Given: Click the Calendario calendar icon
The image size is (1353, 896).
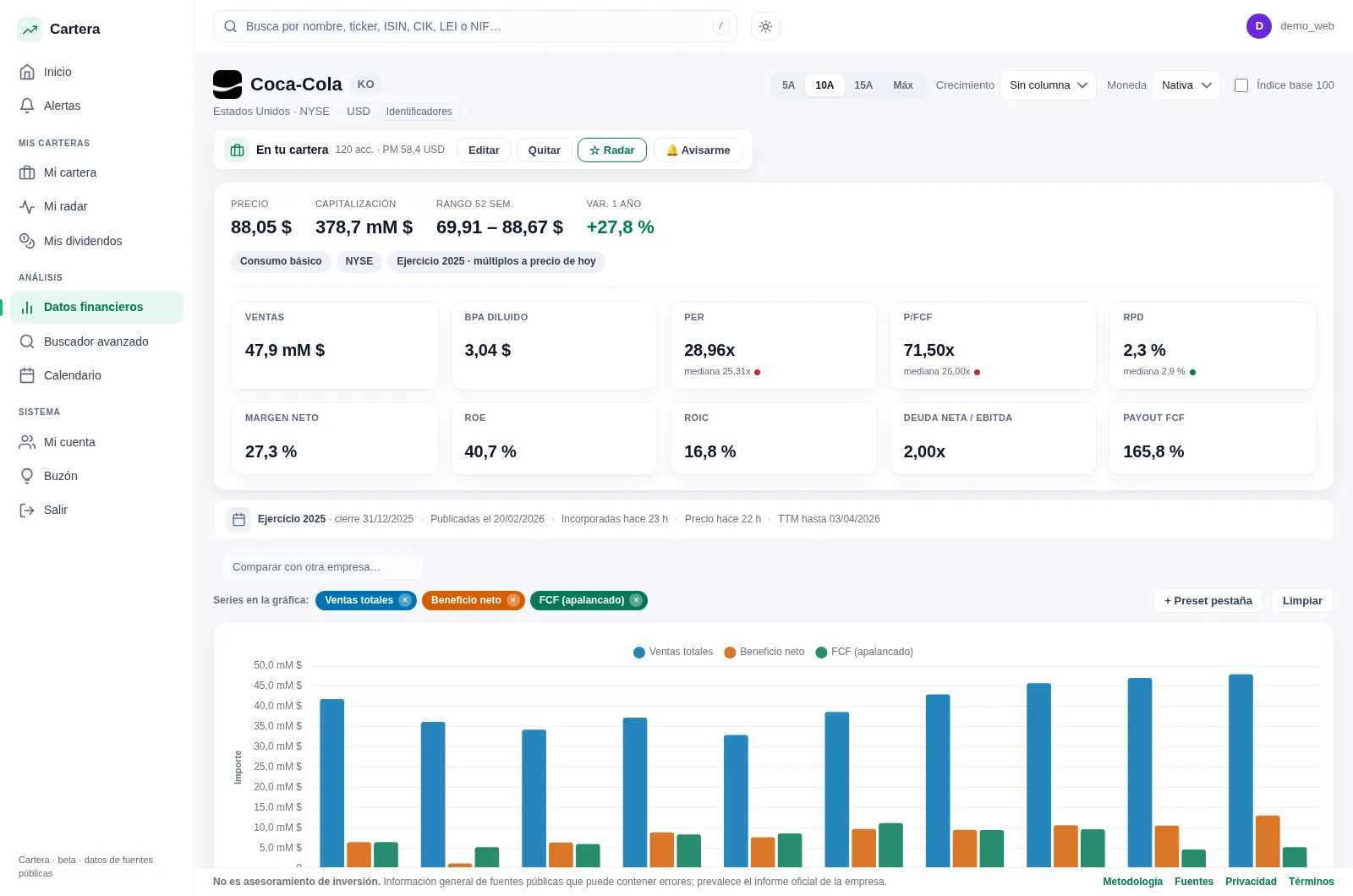Looking at the screenshot, I should 27,375.
